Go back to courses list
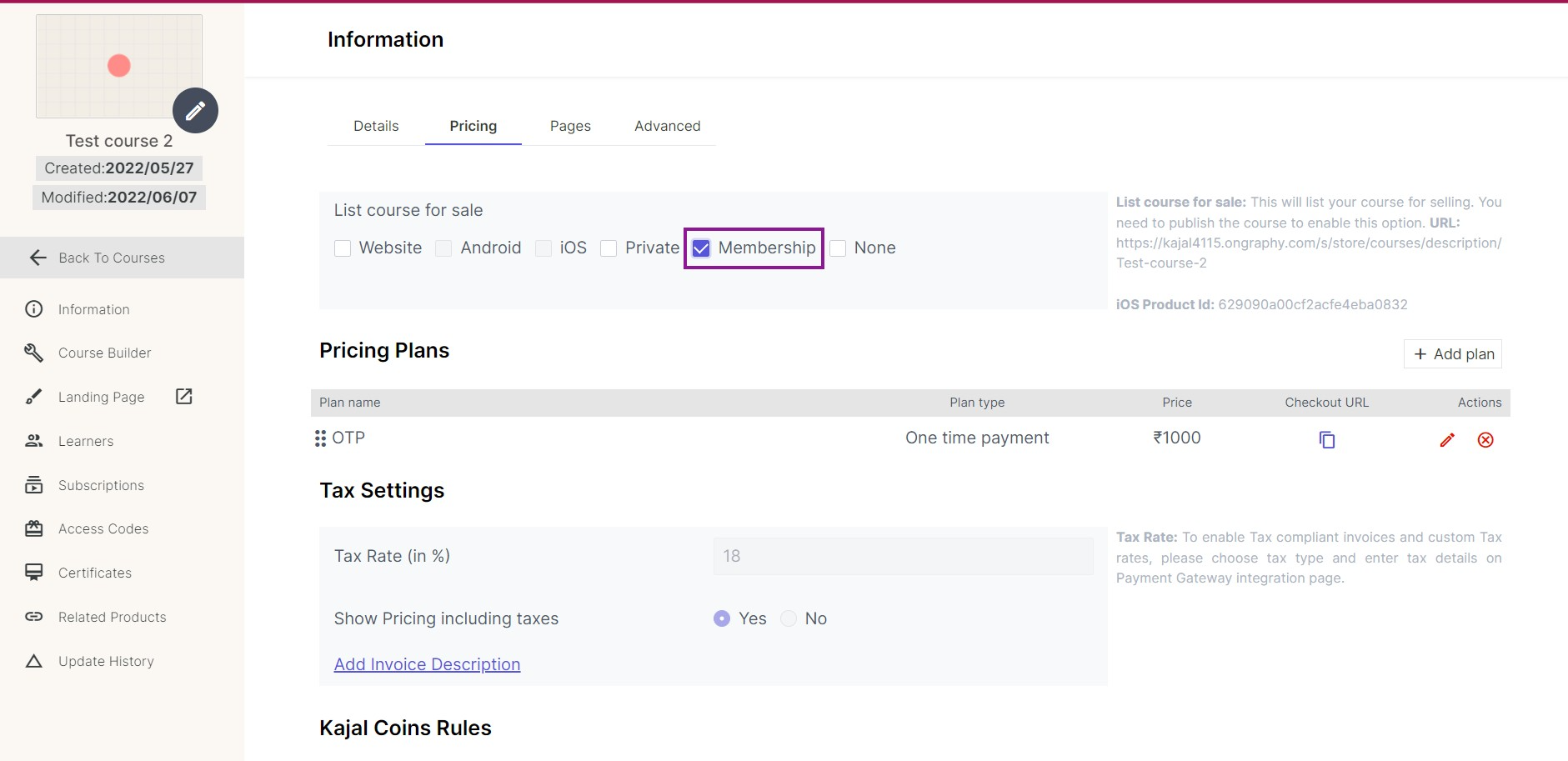This screenshot has width=1568, height=761. 112,258
